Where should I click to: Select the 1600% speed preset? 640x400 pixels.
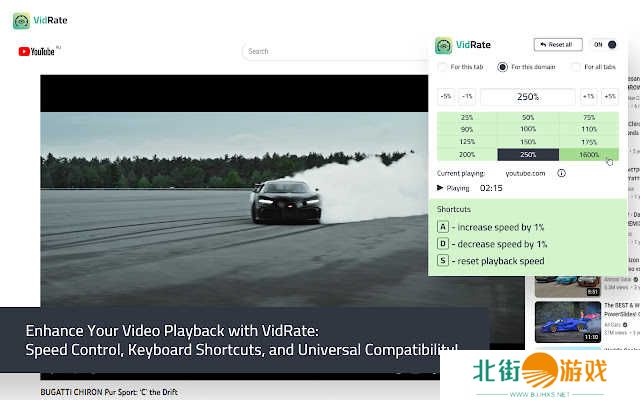[x=588, y=154]
